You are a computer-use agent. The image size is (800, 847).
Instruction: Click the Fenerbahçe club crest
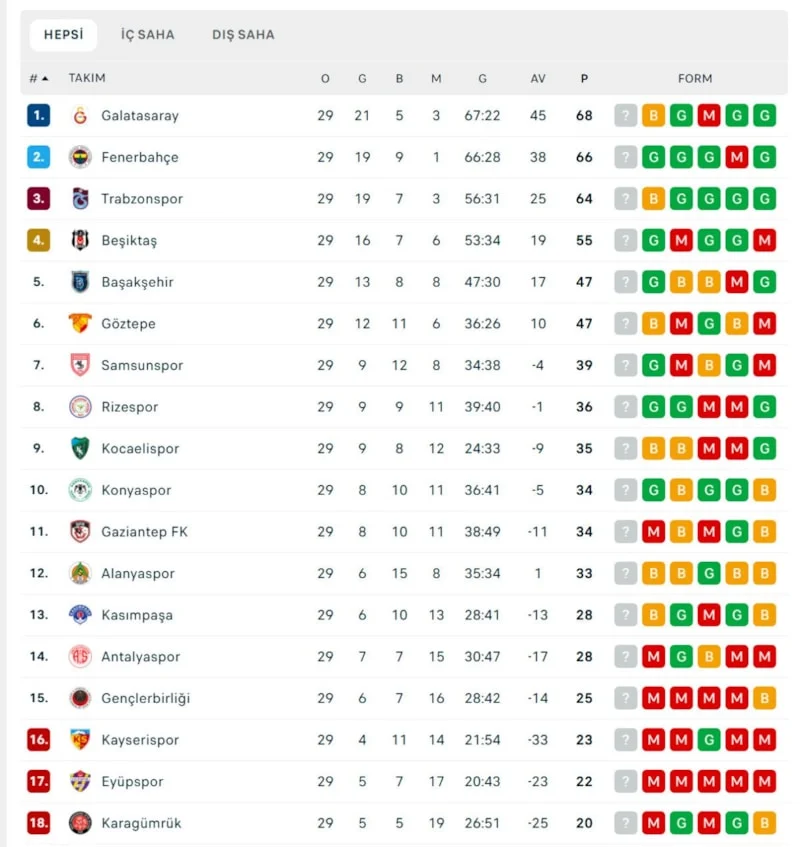coord(80,157)
